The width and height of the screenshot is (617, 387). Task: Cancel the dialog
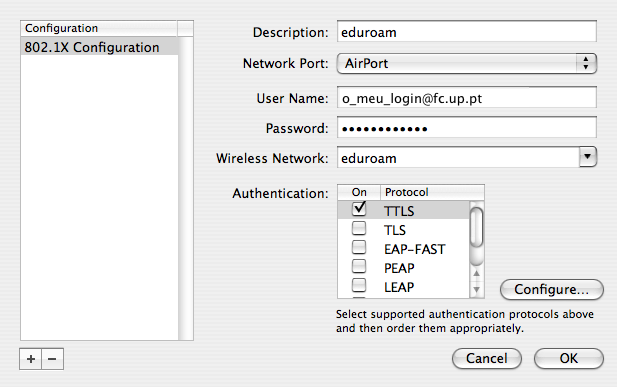487,358
